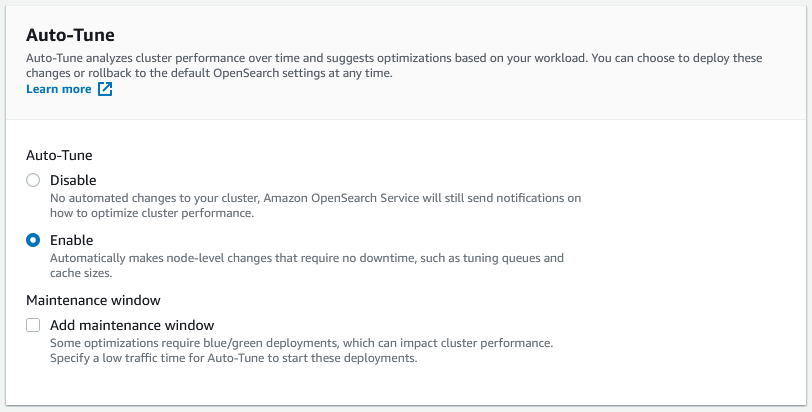812x412 pixels.
Task: Select the Enable radio button circle
Action: pos(33,240)
